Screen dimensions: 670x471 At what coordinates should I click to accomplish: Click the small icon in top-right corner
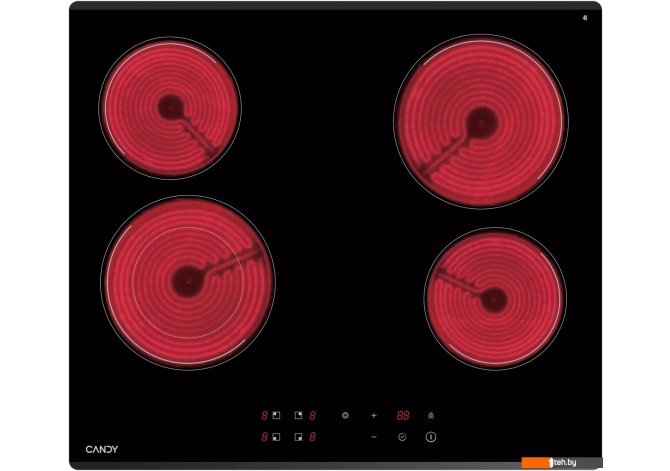click(x=585, y=17)
